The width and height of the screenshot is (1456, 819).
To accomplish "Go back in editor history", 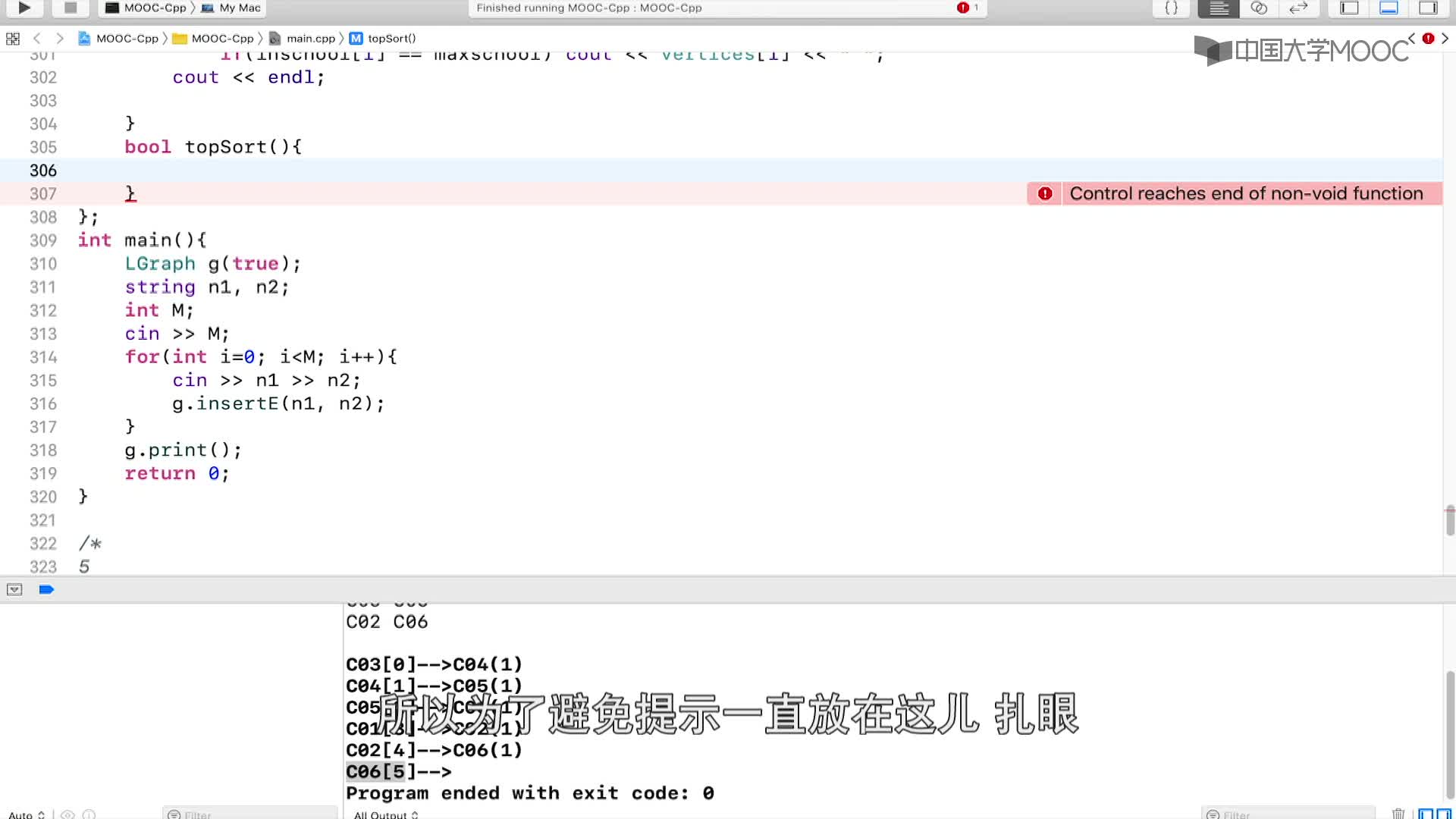I will pyautogui.click(x=36, y=38).
